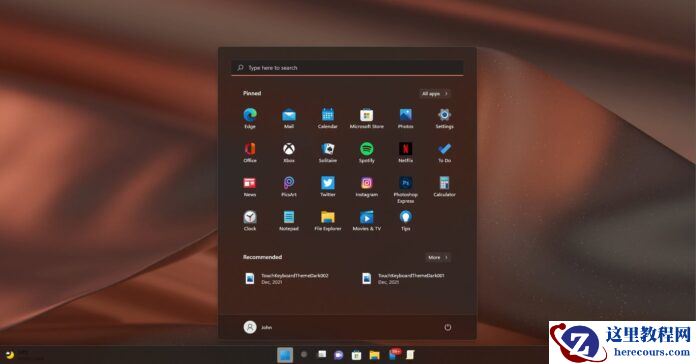Open Settings from pinned apps
Screen dimensions: 696x364
(x=444, y=118)
